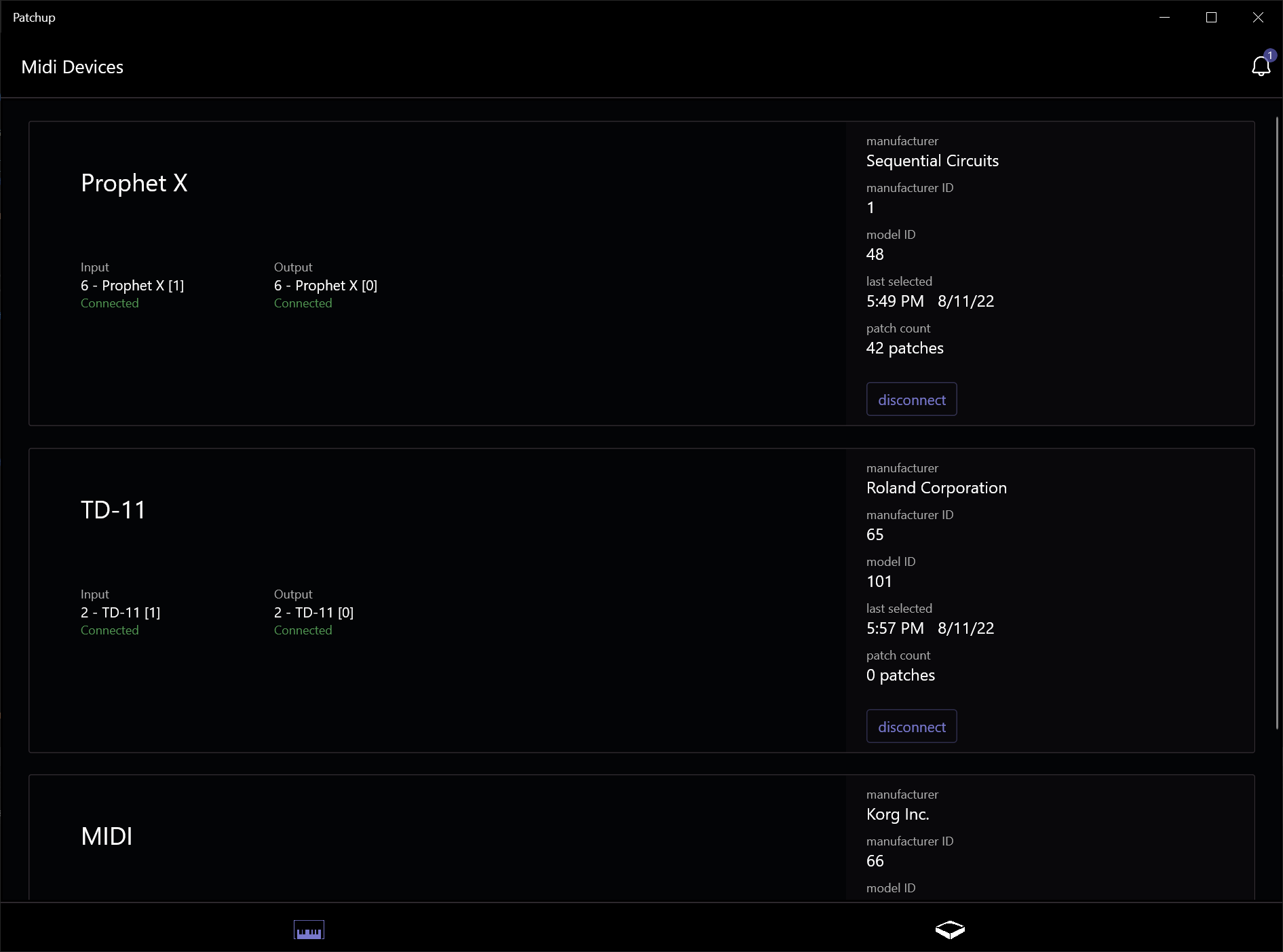Click Connected status under Prophet X output
Image resolution: width=1283 pixels, height=952 pixels.
pyautogui.click(x=303, y=303)
